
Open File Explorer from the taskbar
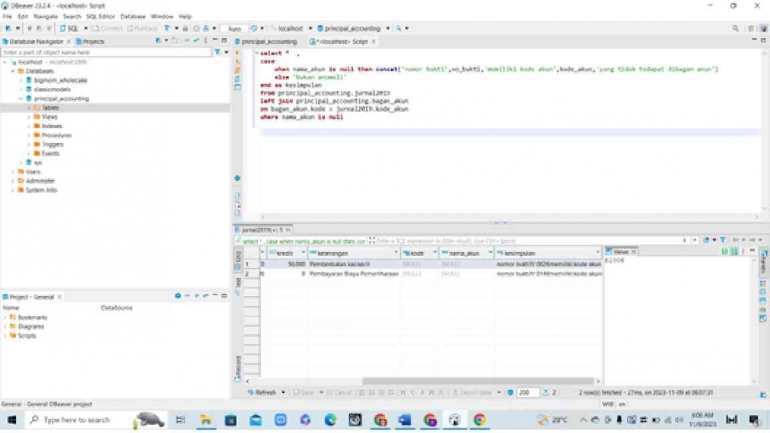[206, 420]
